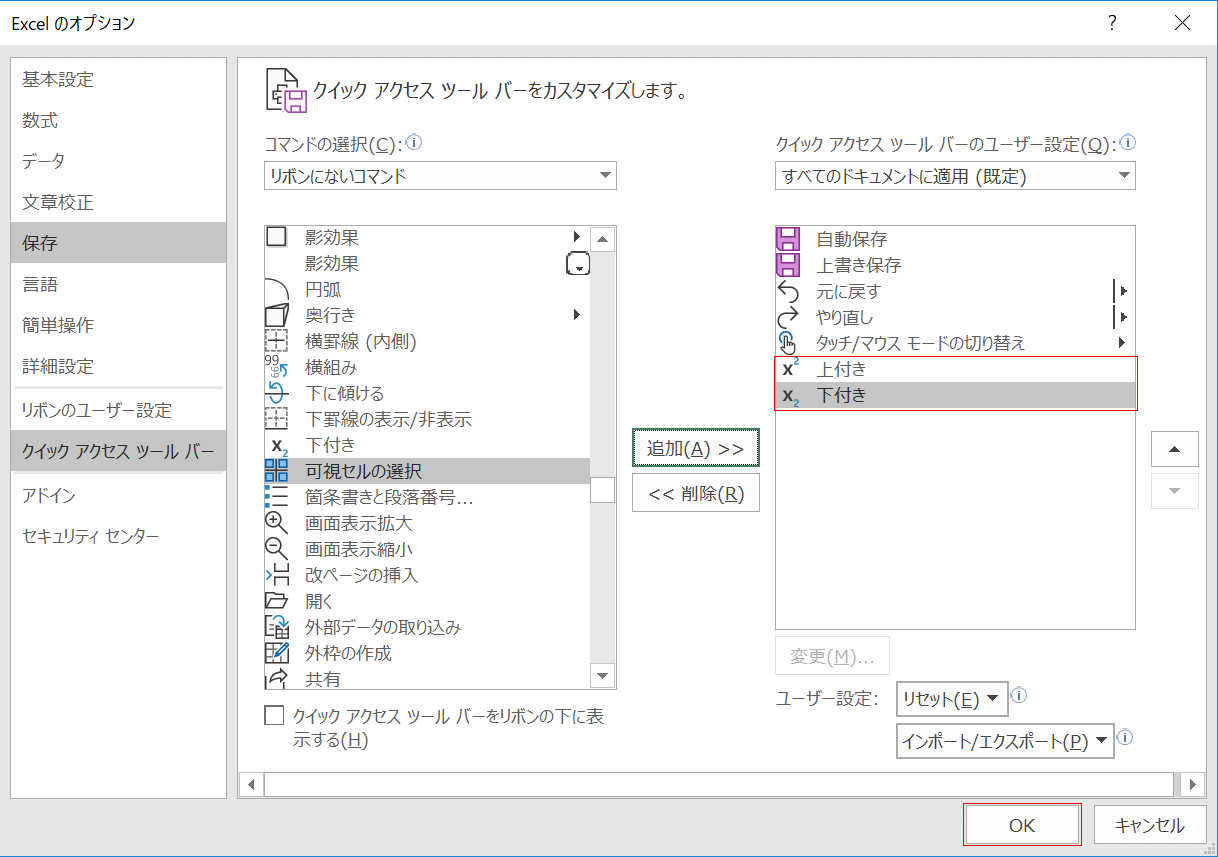Click the horizontal scrollbar left arrow
Viewport: 1218px width, 857px height.
tap(251, 784)
